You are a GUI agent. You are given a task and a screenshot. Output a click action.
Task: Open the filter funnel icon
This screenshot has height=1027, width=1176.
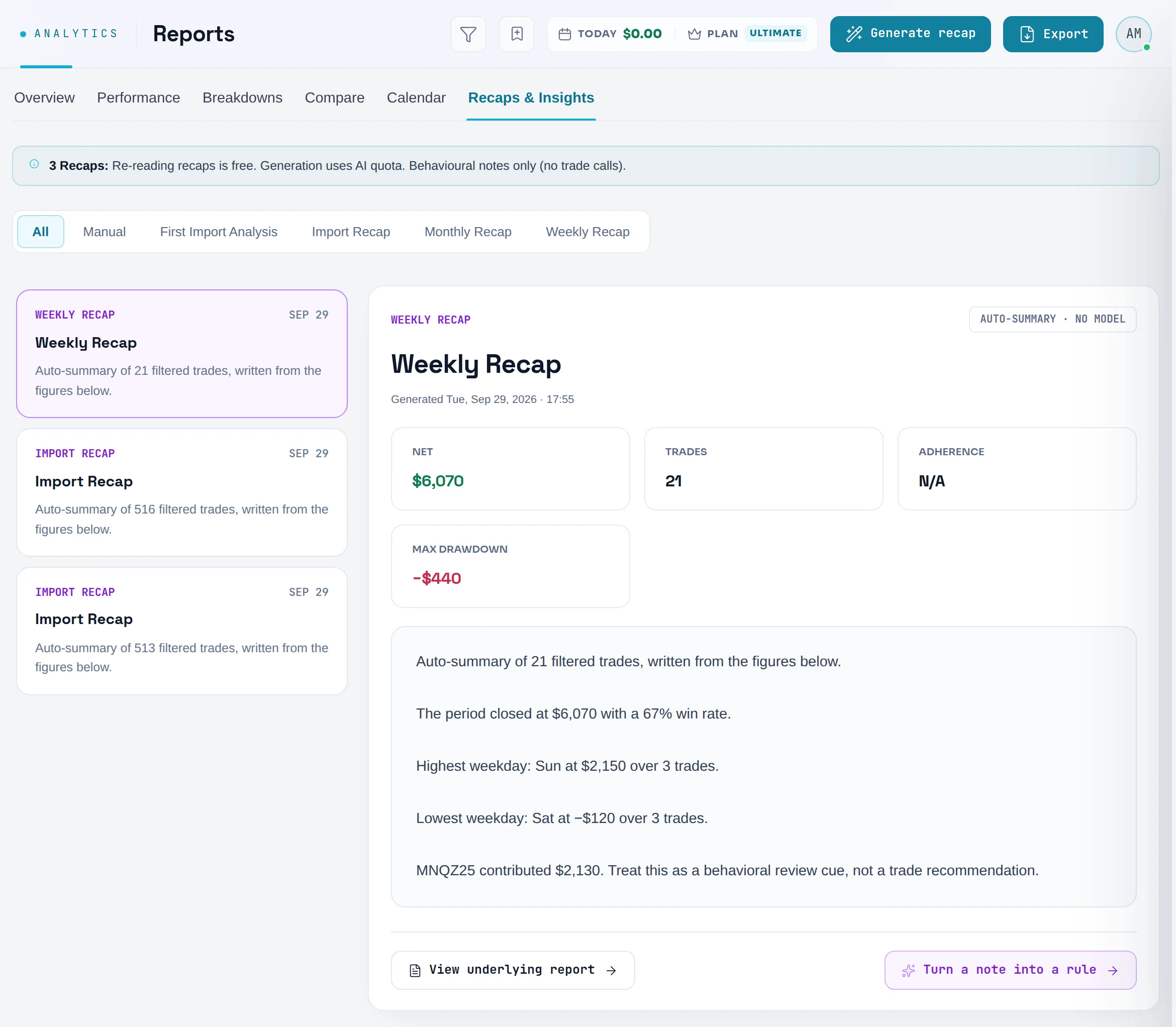[x=468, y=34]
